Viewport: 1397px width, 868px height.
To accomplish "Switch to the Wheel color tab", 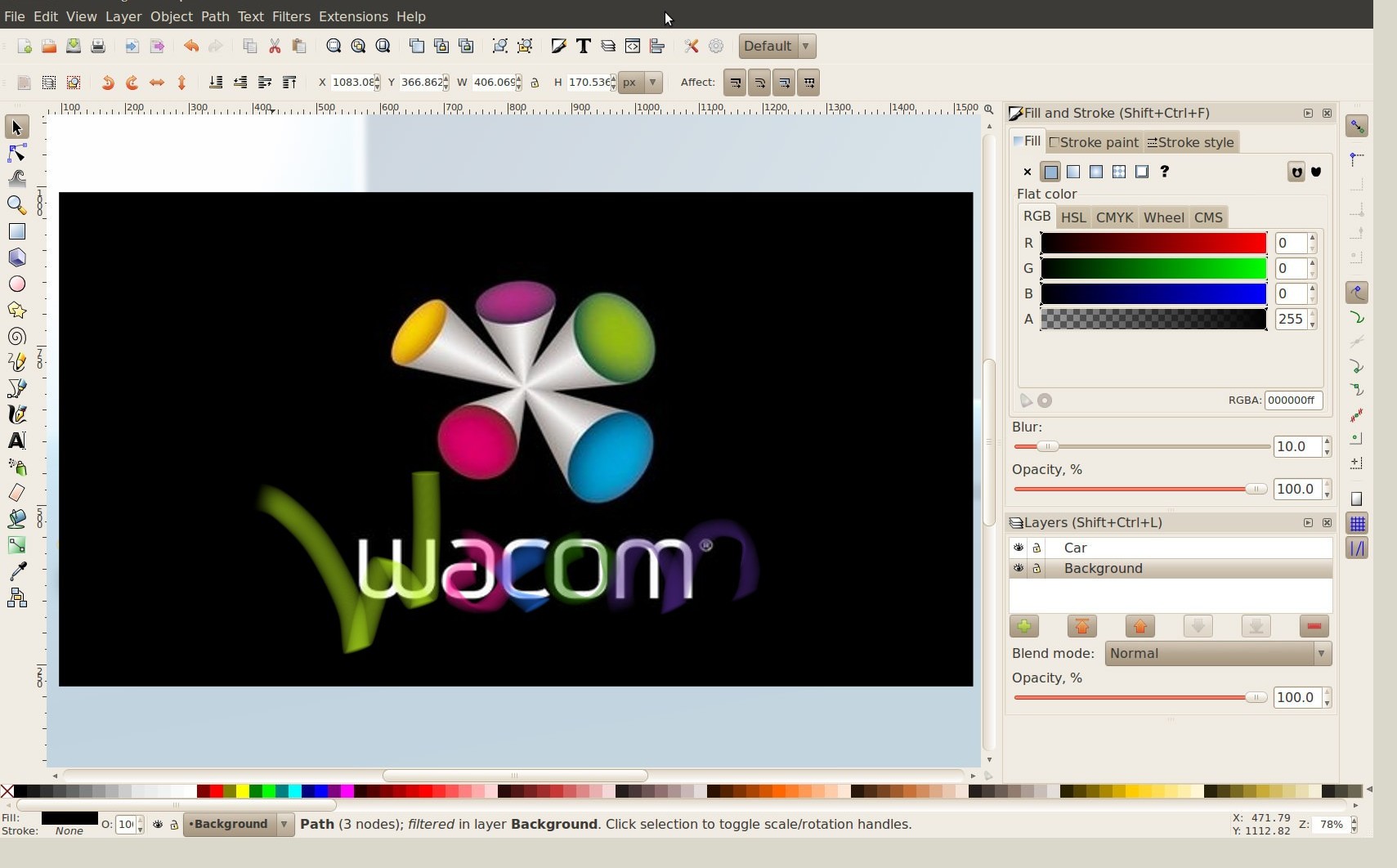I will tap(1163, 217).
